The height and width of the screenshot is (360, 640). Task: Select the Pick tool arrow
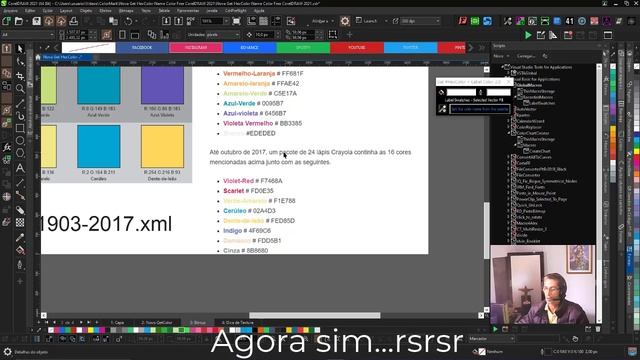coord(20,49)
